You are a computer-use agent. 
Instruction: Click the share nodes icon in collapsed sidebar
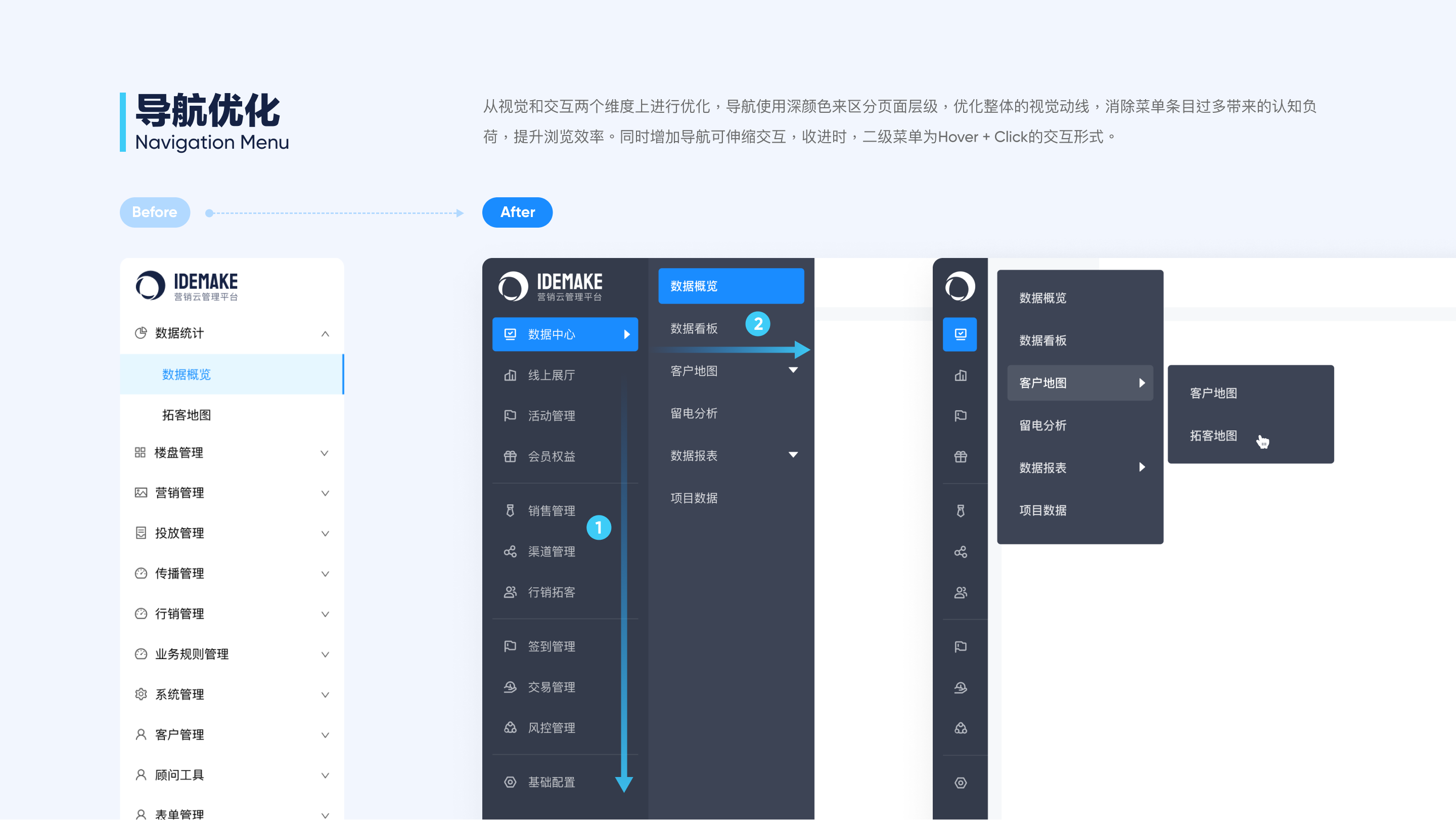click(x=961, y=552)
